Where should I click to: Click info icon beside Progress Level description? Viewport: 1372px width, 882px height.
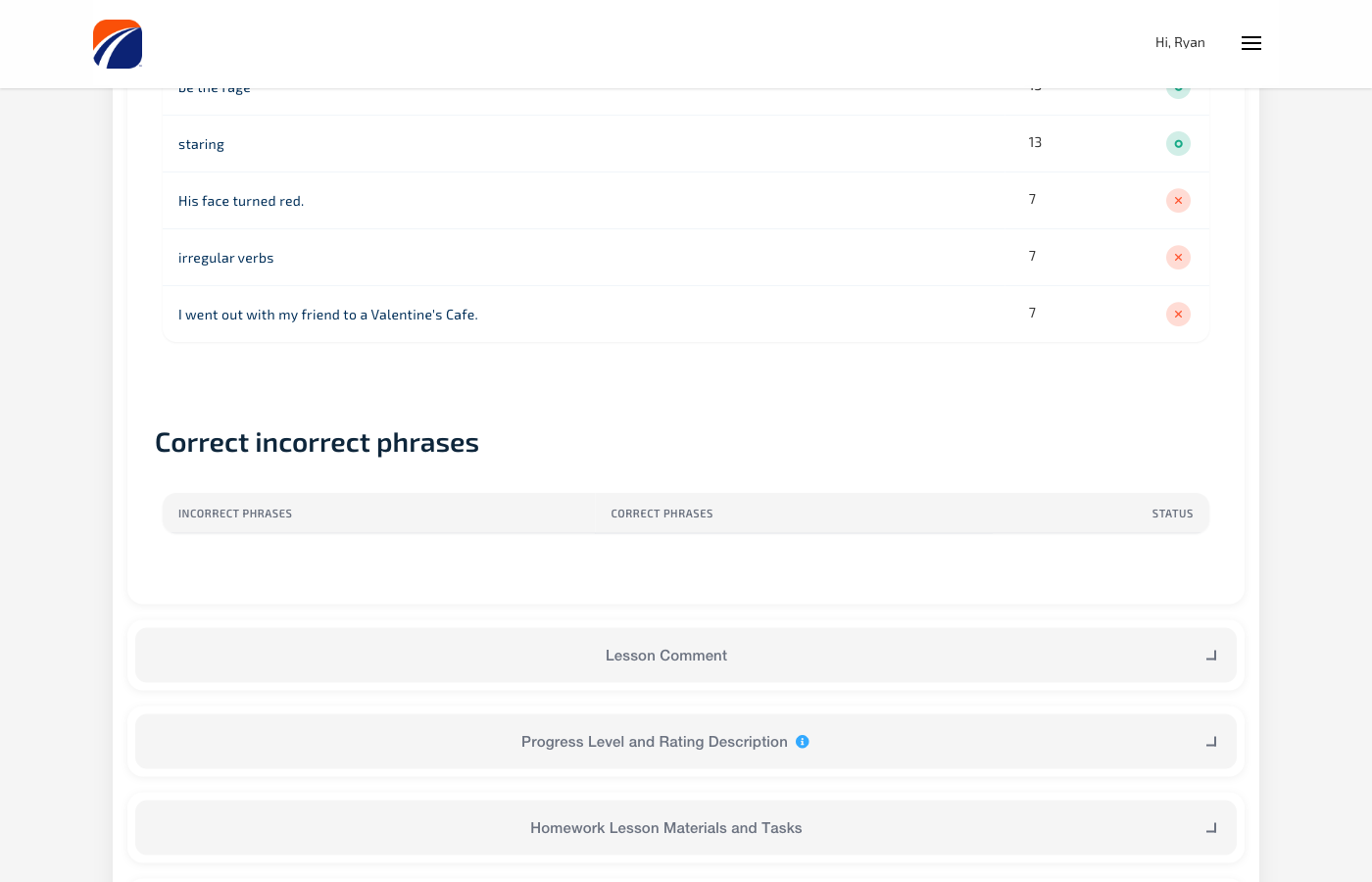[x=803, y=742]
